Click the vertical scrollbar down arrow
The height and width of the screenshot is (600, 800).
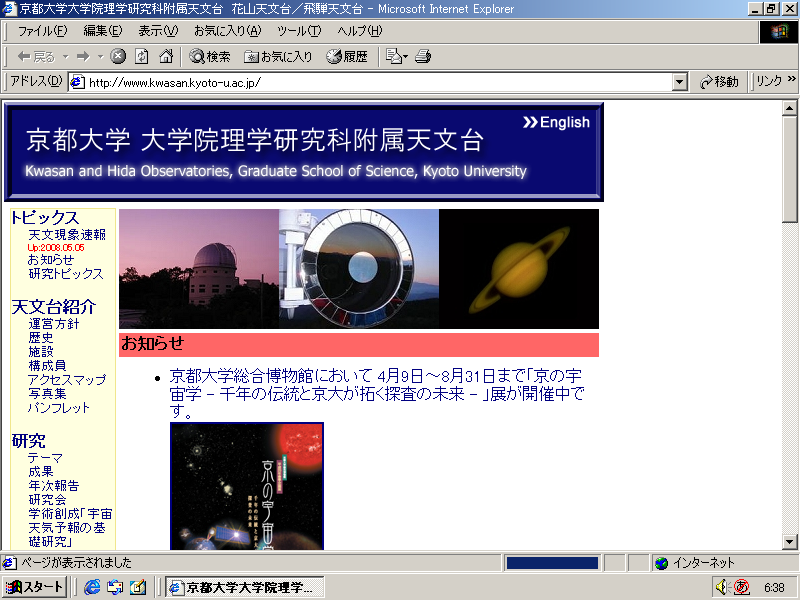[789, 542]
